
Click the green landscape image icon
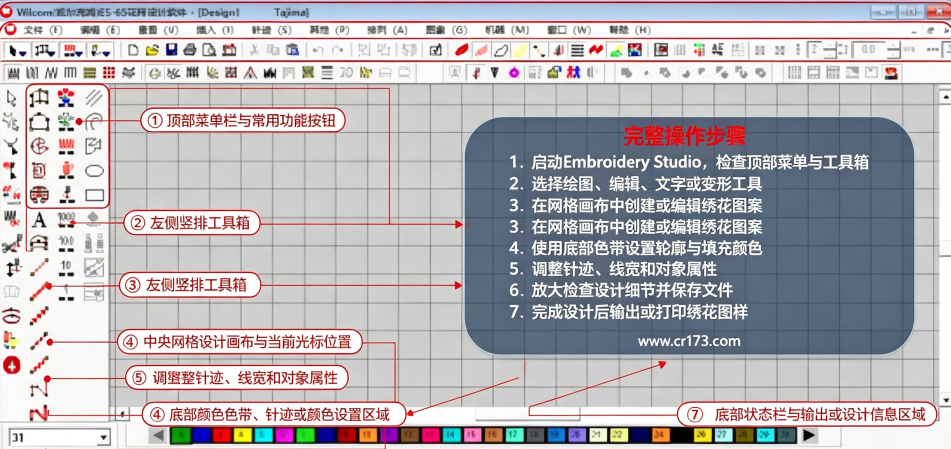tap(616, 50)
